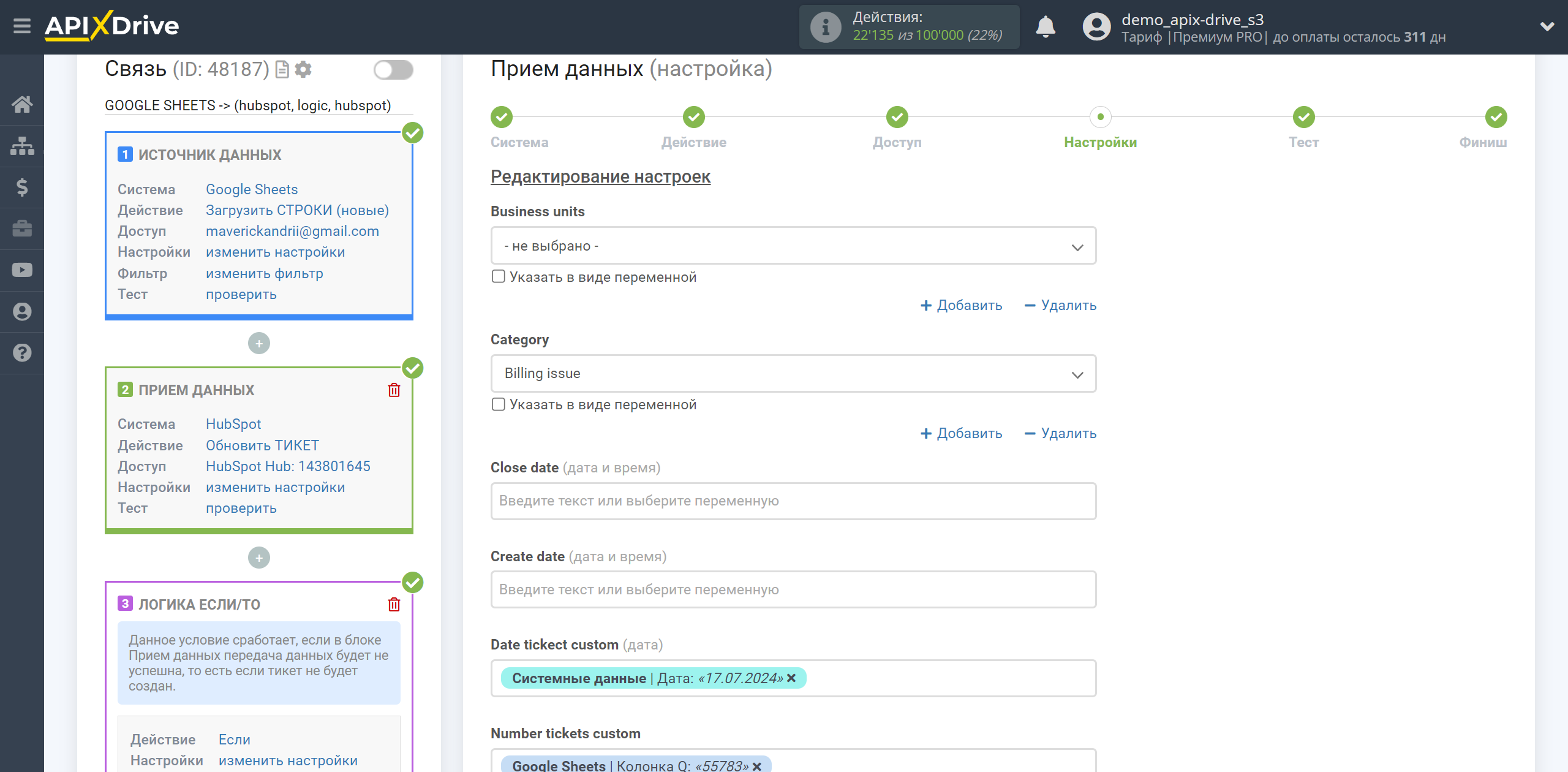
Task: Click the connection name GOOGLE SHEETS field
Action: [258, 105]
